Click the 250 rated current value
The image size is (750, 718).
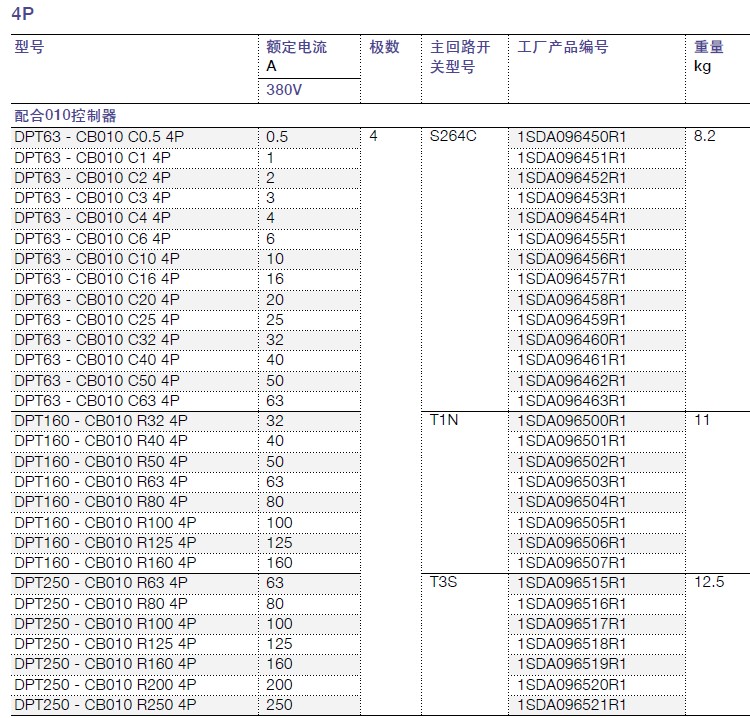279,705
